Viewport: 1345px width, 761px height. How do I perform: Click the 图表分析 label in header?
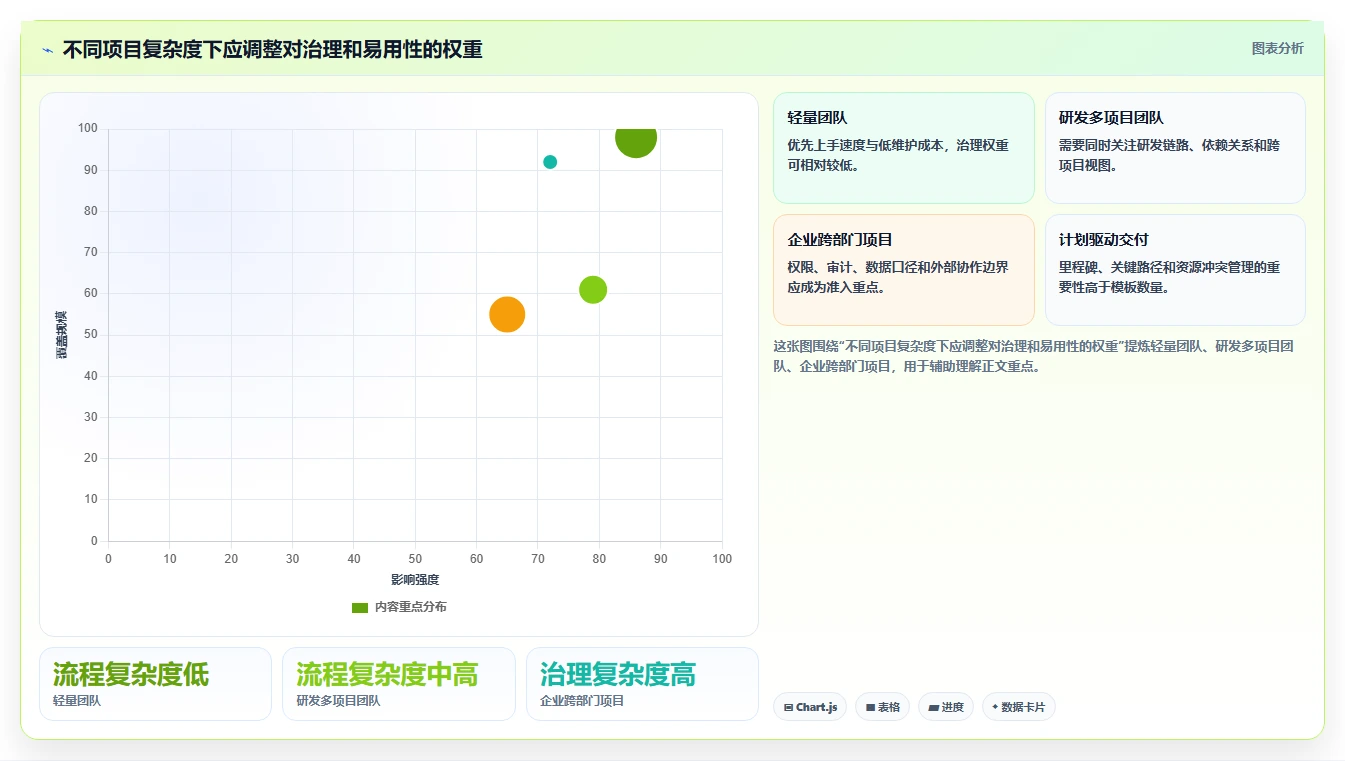pos(1277,48)
